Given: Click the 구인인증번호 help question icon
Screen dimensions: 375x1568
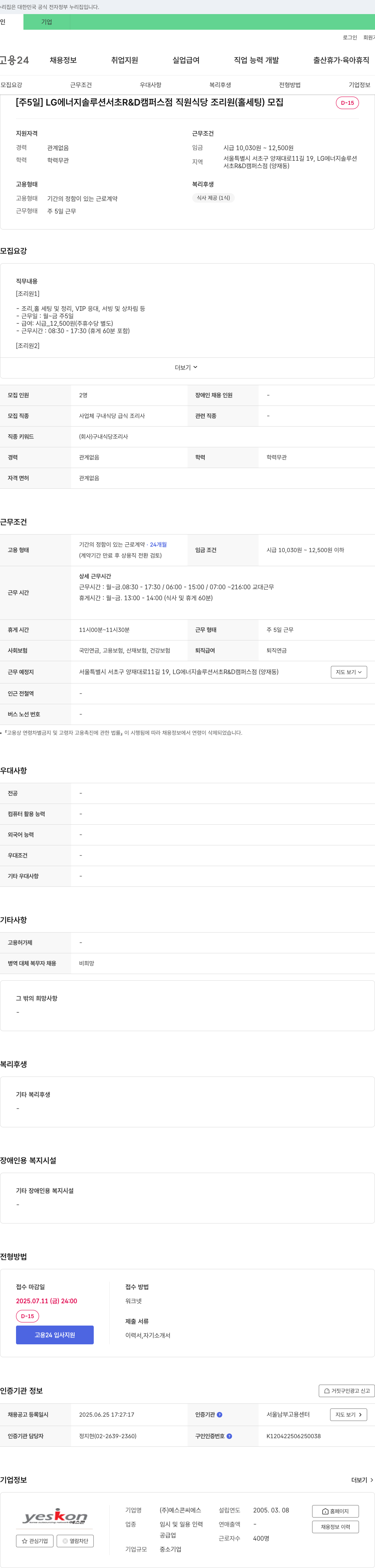Looking at the screenshot, I should pyautogui.click(x=229, y=1436).
